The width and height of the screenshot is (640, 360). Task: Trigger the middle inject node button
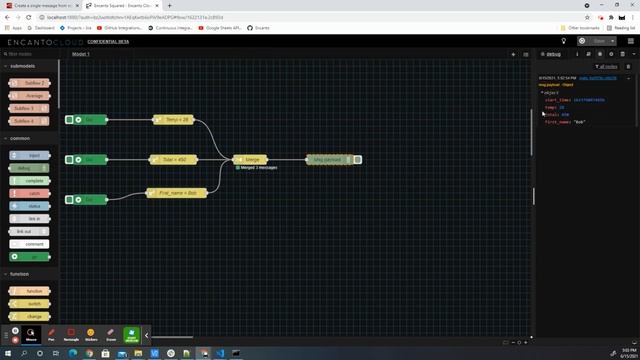click(x=69, y=160)
